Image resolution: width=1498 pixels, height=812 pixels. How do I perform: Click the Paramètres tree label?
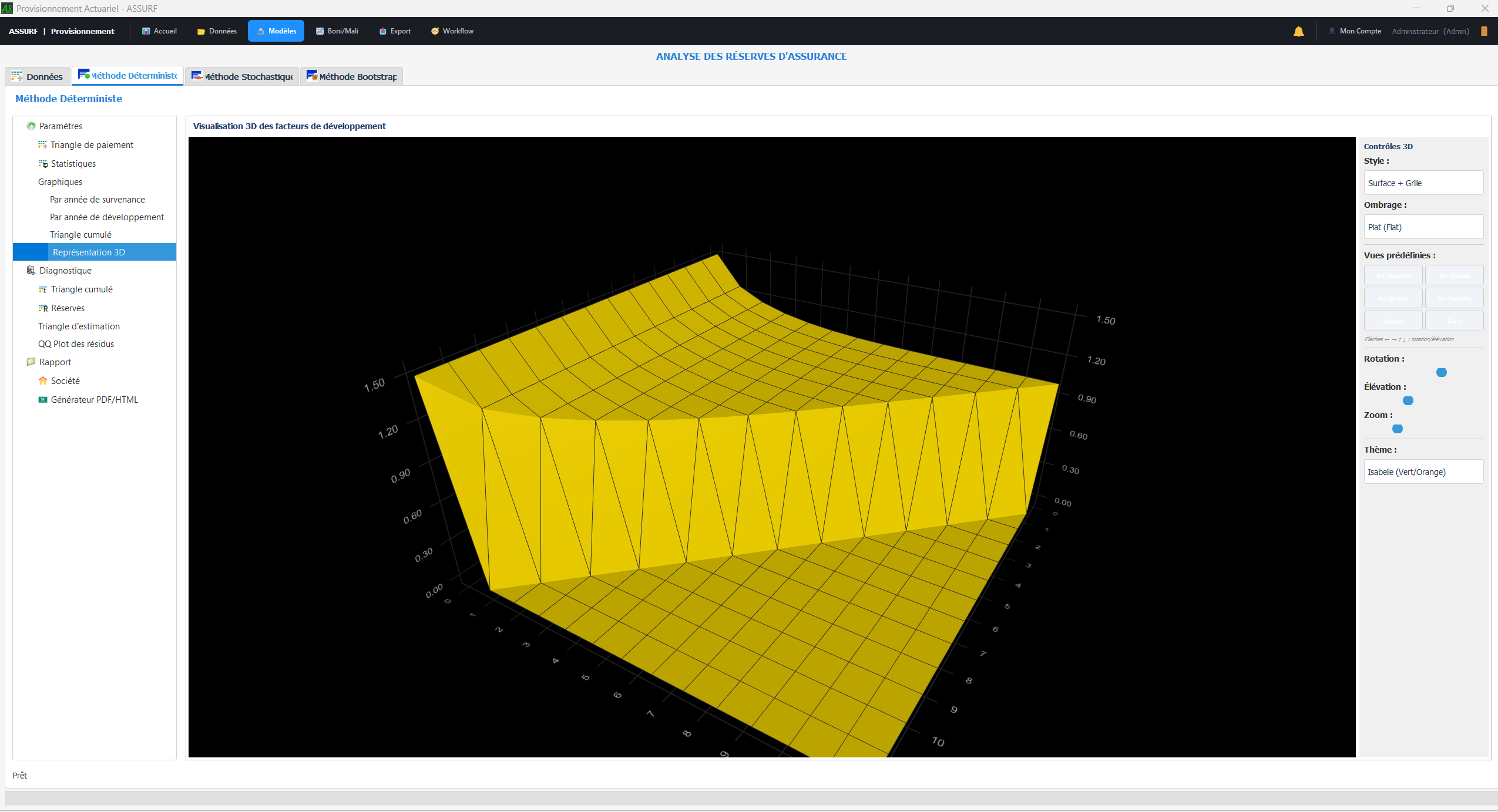click(61, 126)
